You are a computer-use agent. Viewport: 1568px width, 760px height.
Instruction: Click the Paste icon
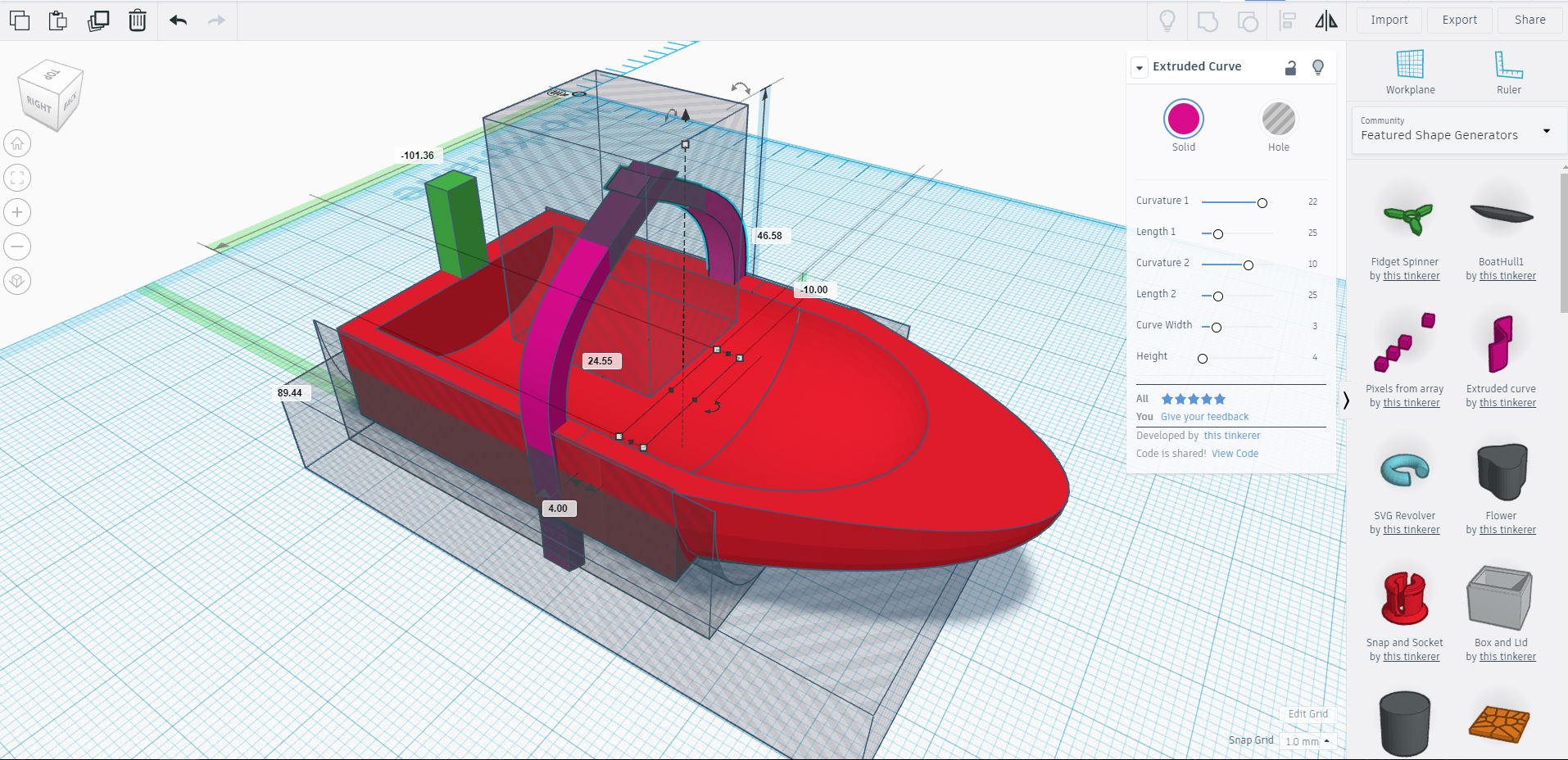[x=58, y=20]
